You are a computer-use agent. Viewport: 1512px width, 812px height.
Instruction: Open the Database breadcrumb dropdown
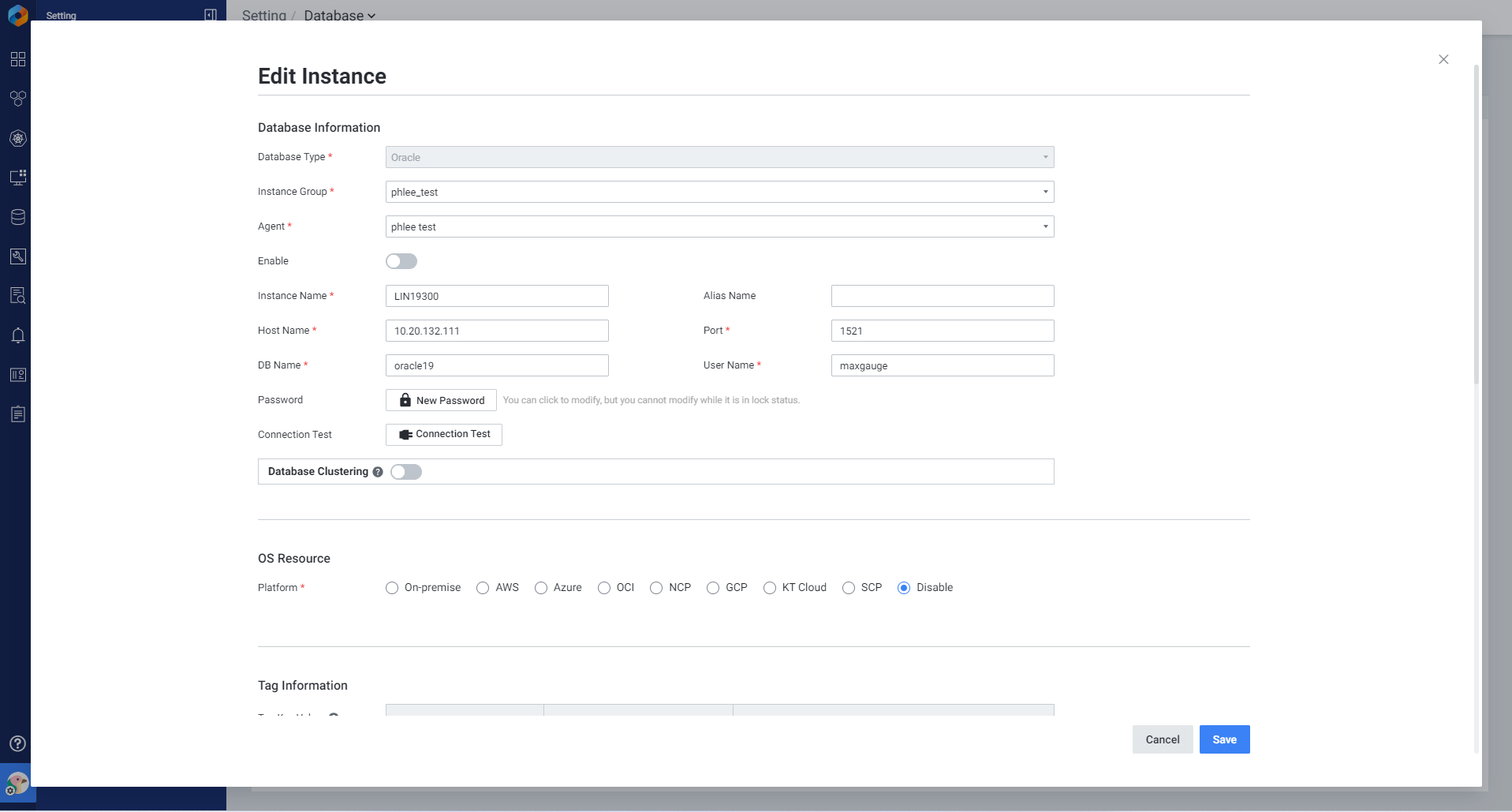pos(339,15)
